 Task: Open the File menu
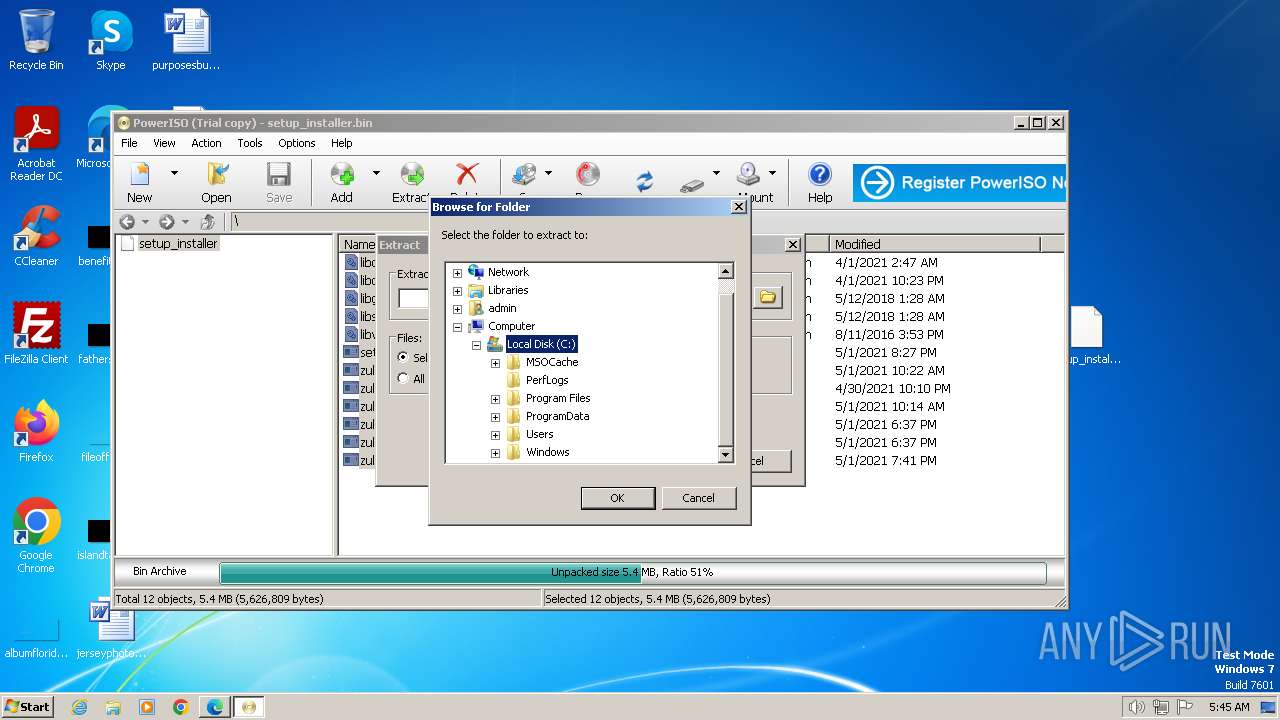pos(129,143)
